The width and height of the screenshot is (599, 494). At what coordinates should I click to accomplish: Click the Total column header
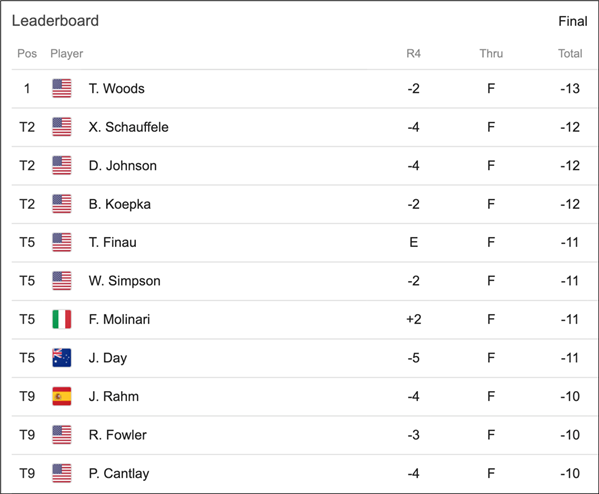click(x=570, y=53)
